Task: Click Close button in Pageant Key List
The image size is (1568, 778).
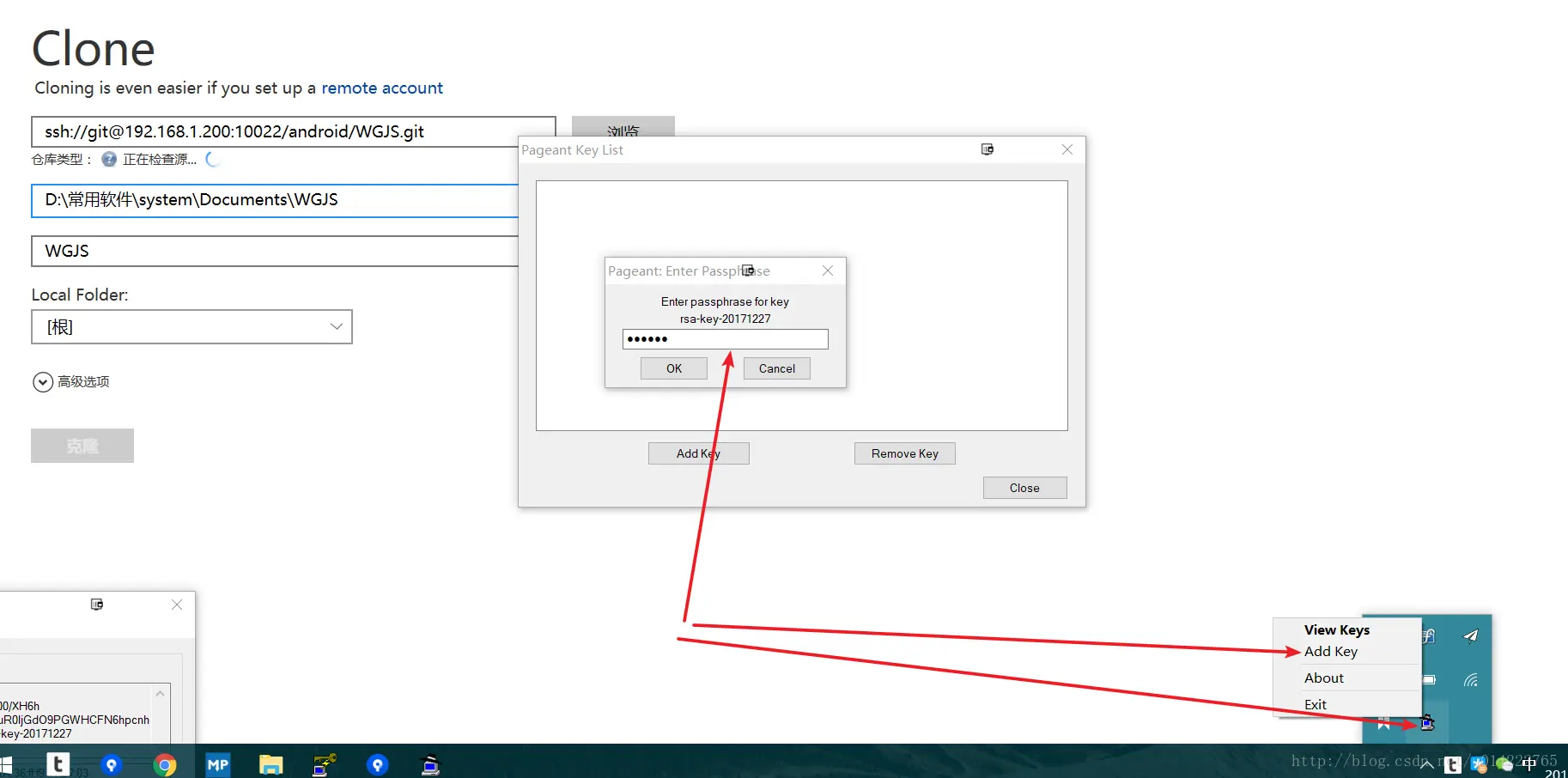Action: 1025,488
